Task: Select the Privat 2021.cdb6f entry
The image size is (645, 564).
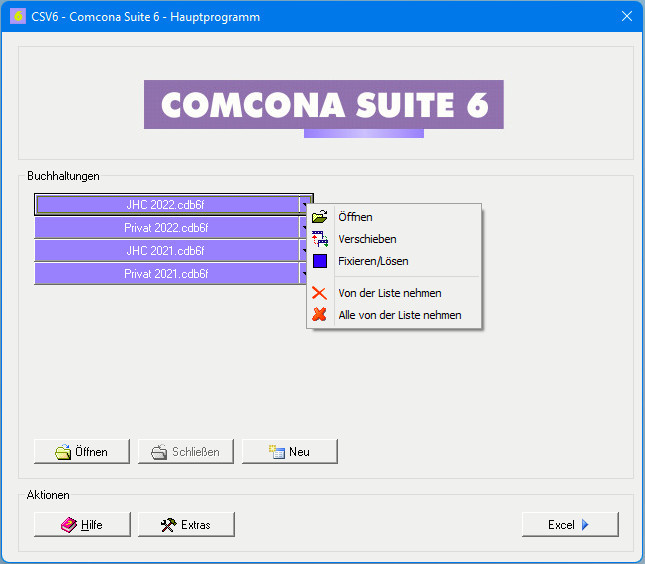Action: (167, 274)
